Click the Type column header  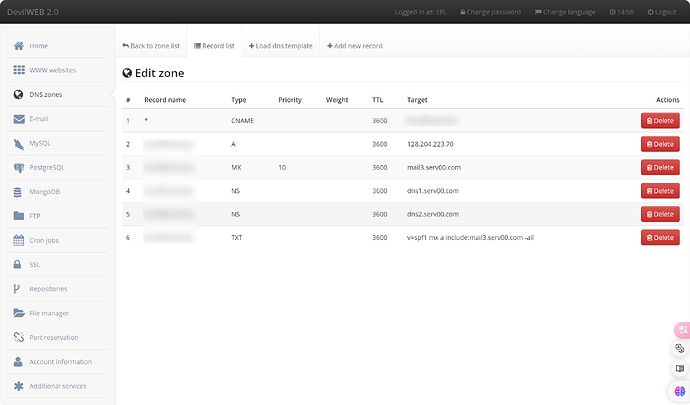coord(239,100)
